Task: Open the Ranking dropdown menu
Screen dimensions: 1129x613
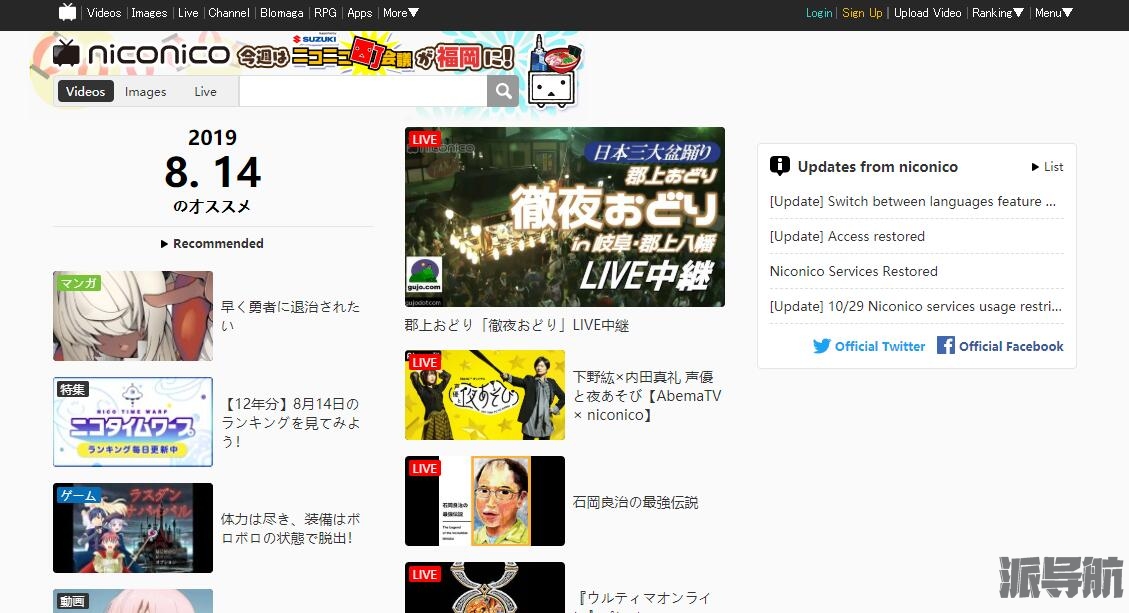Action: [x=997, y=13]
